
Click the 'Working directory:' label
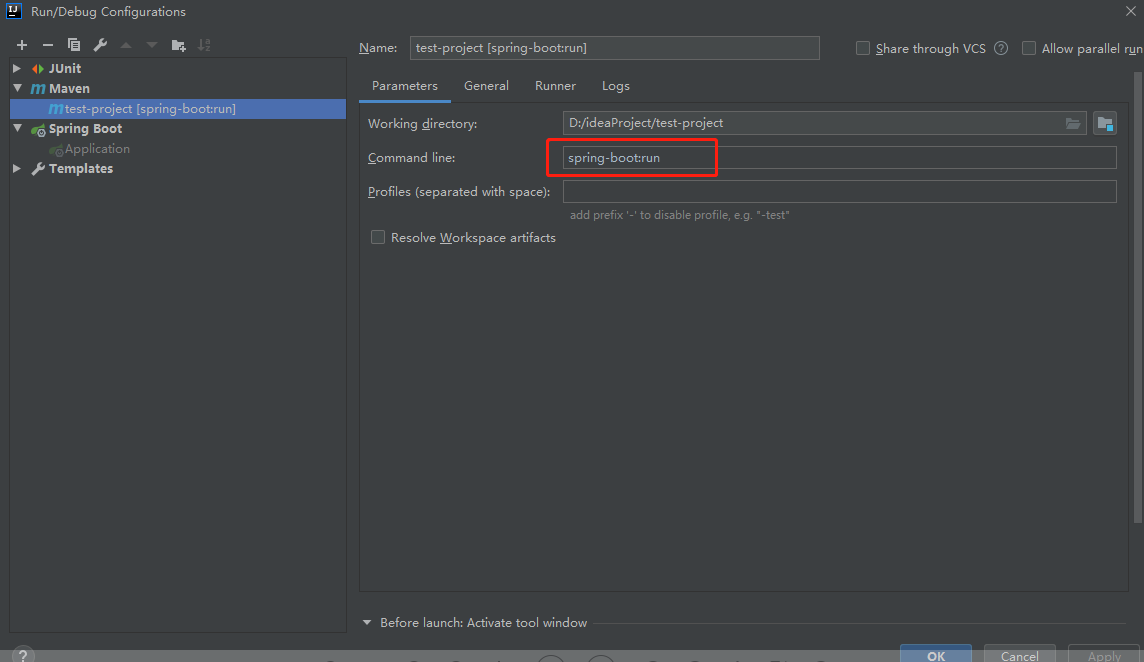422,124
